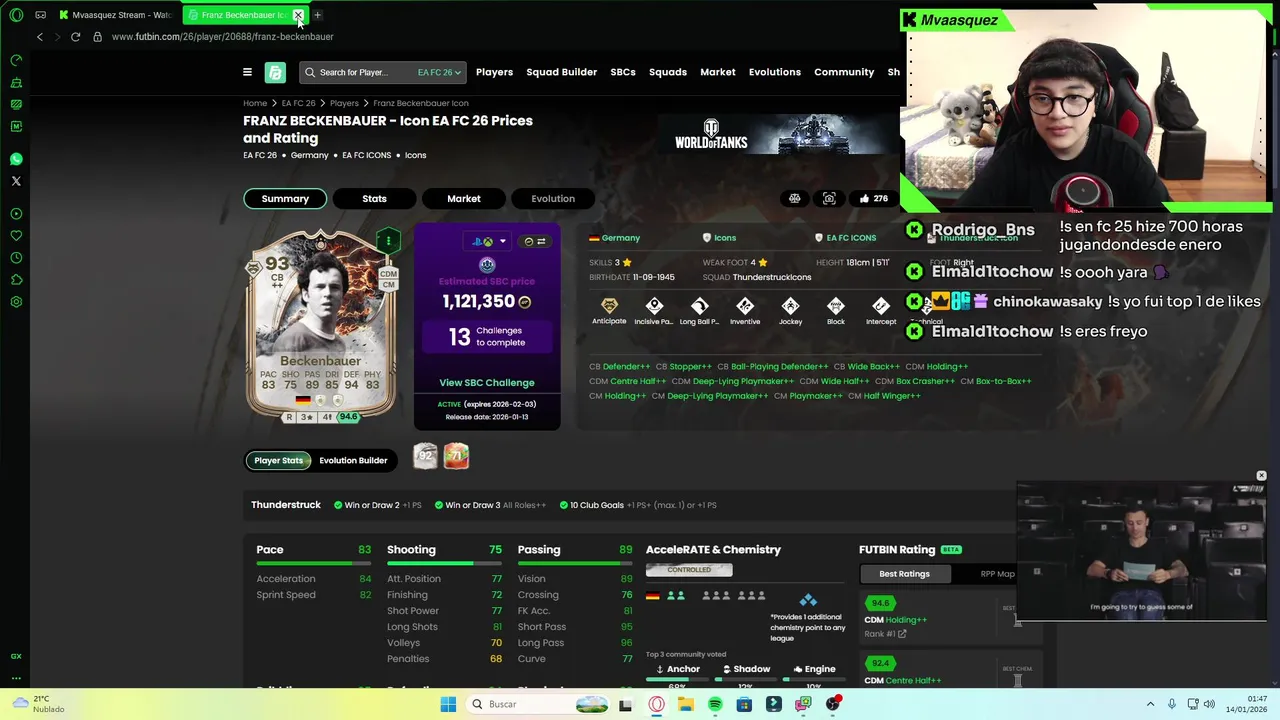This screenshot has height=720, width=1280.
Task: Select the Anchor chemistry style
Action: click(677, 669)
